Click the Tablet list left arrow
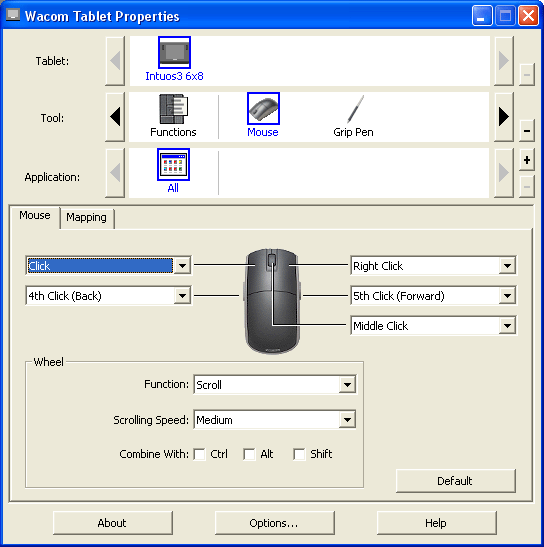Viewport: 544px width, 547px height. pyautogui.click(x=115, y=61)
